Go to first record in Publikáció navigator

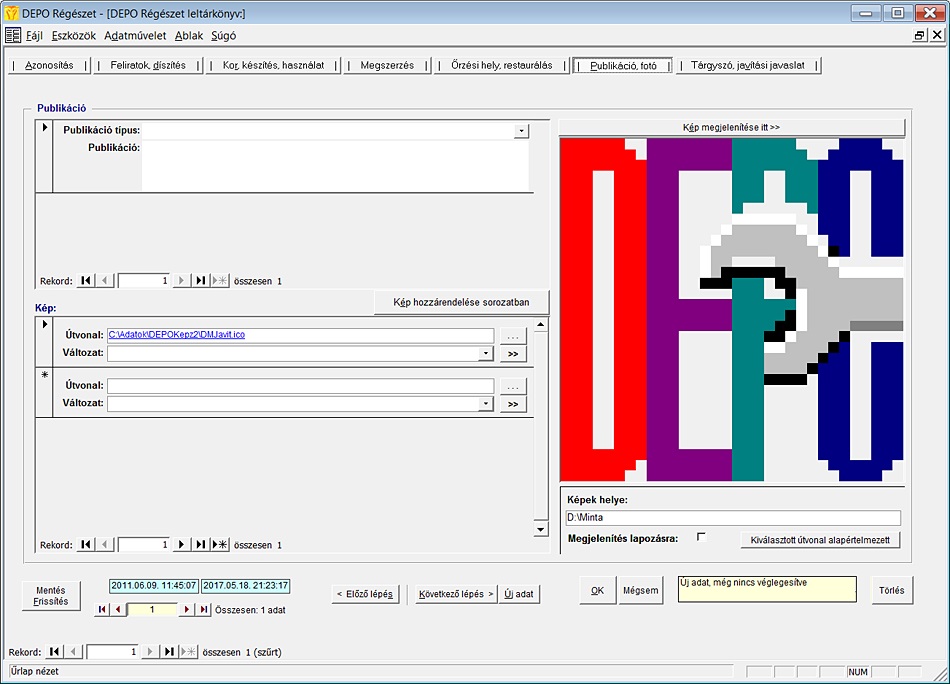click(x=87, y=281)
